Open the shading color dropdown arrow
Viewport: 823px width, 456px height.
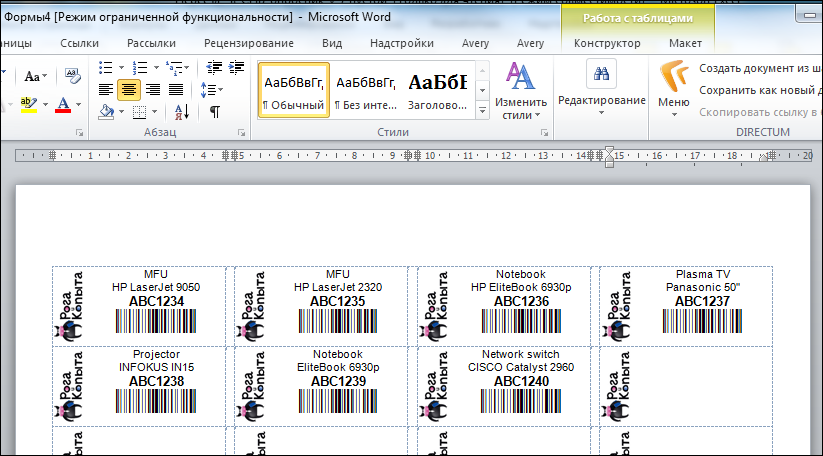point(122,111)
